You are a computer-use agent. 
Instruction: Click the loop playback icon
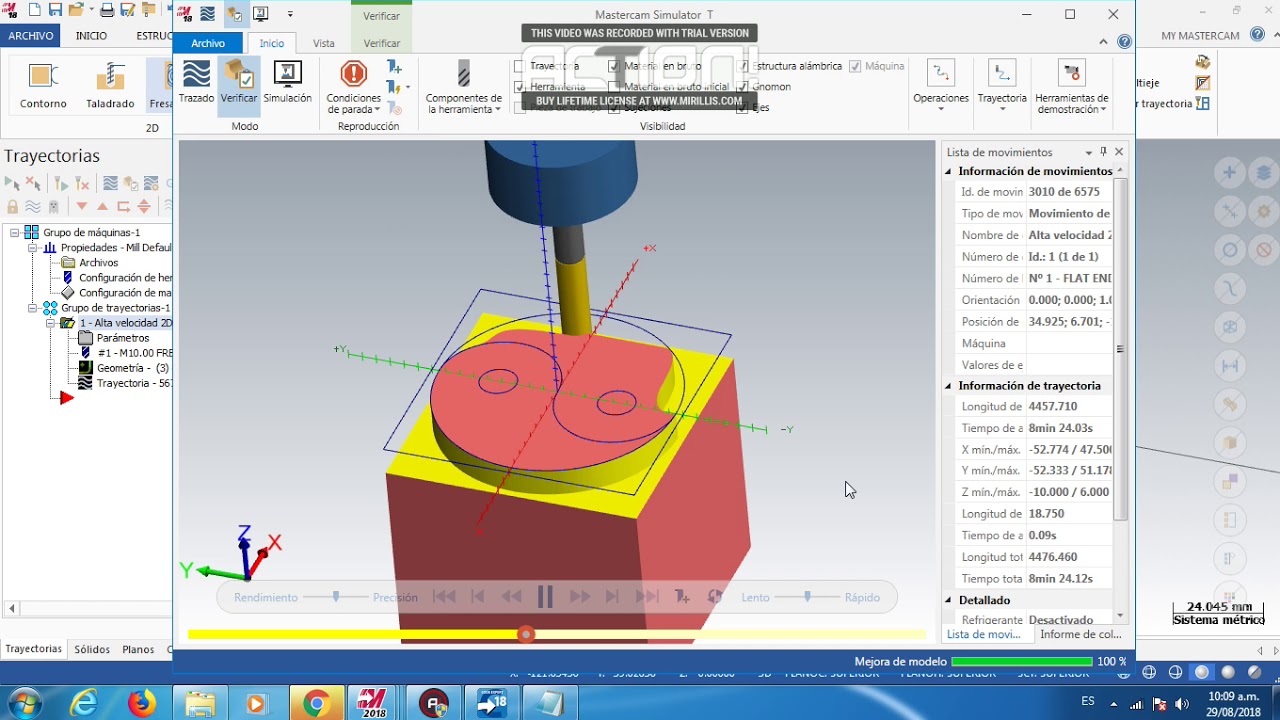click(715, 597)
